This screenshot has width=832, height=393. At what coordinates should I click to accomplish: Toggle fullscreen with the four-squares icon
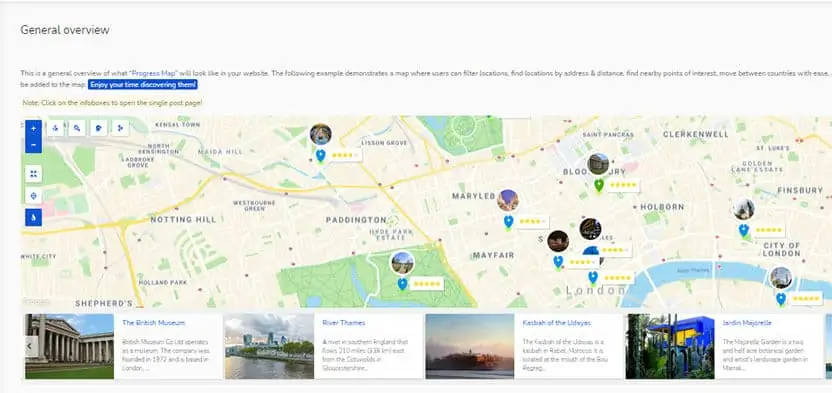coord(33,173)
